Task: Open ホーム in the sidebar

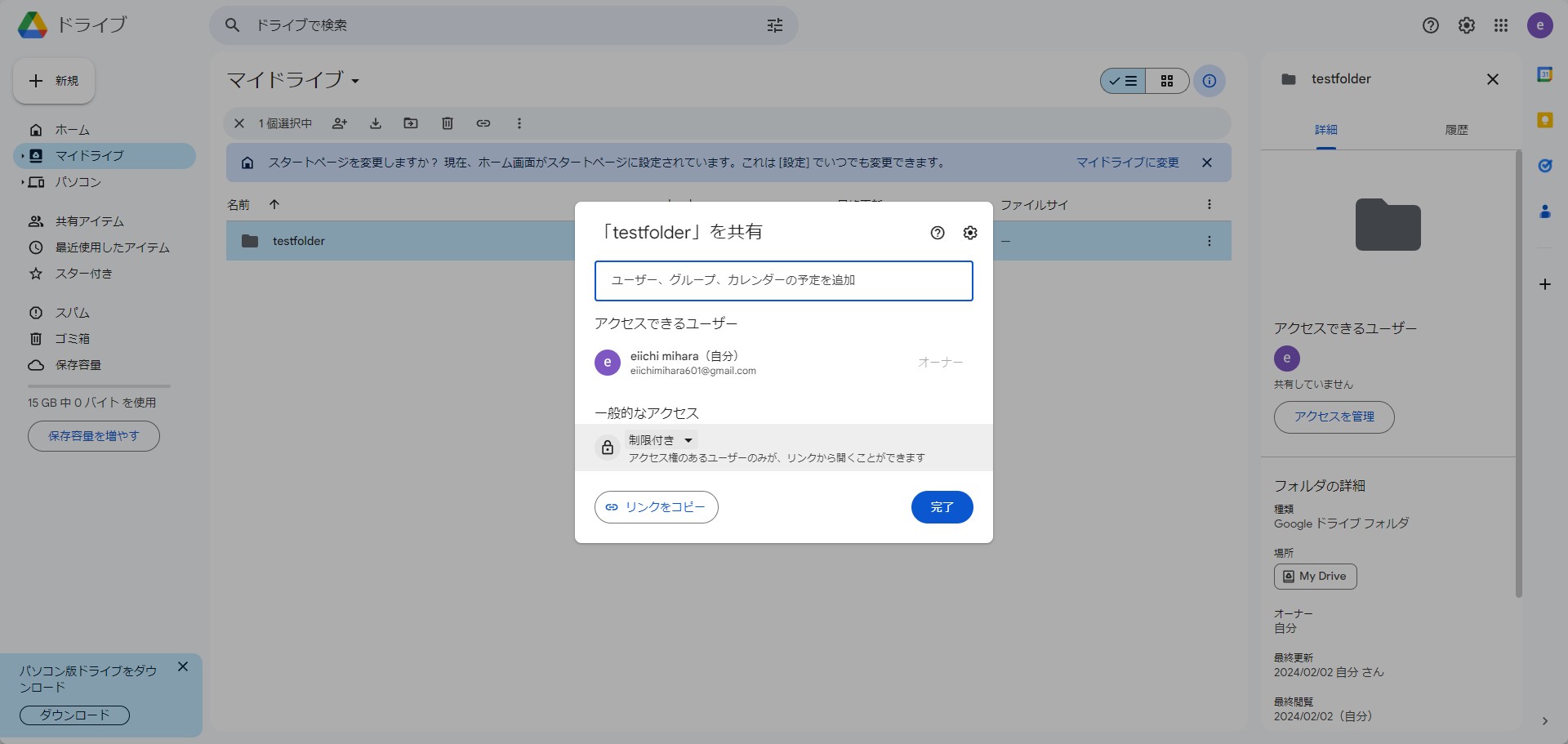Action: point(105,130)
